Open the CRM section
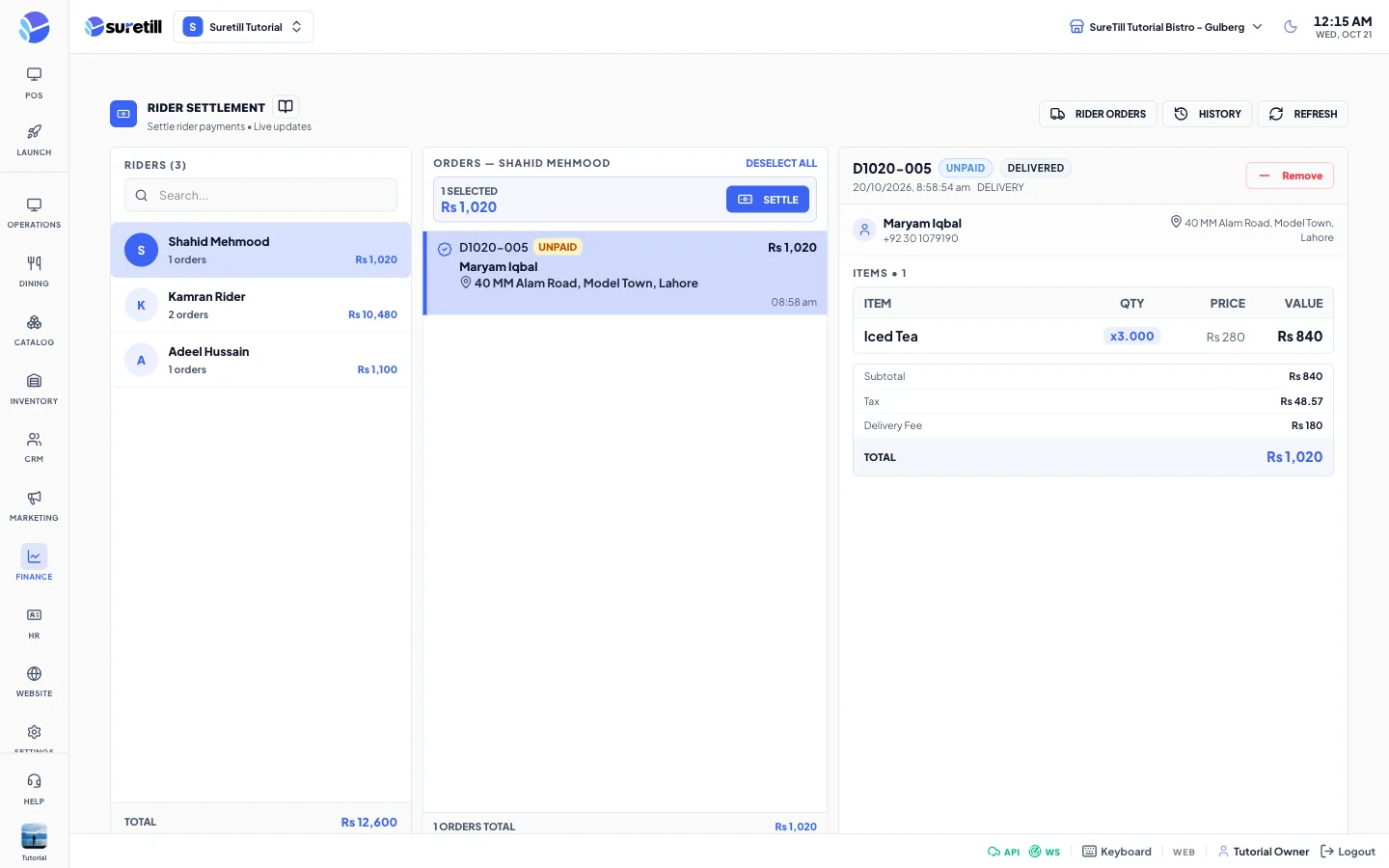The height and width of the screenshot is (868, 1389). [x=34, y=448]
